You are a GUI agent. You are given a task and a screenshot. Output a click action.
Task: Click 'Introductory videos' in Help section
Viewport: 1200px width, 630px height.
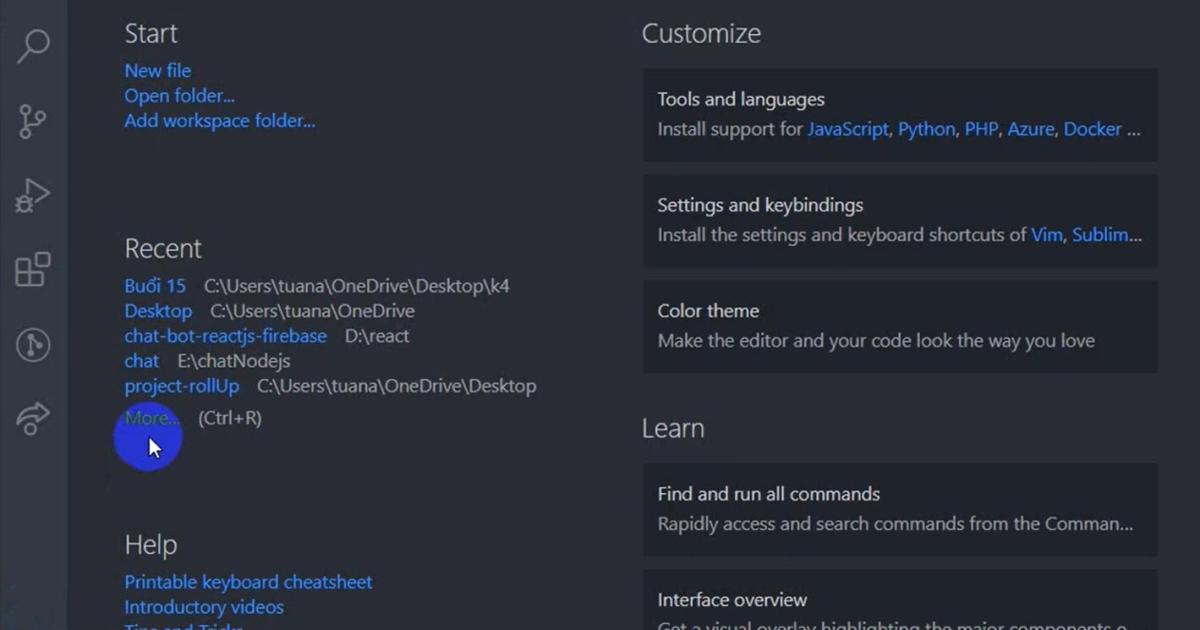click(203, 607)
